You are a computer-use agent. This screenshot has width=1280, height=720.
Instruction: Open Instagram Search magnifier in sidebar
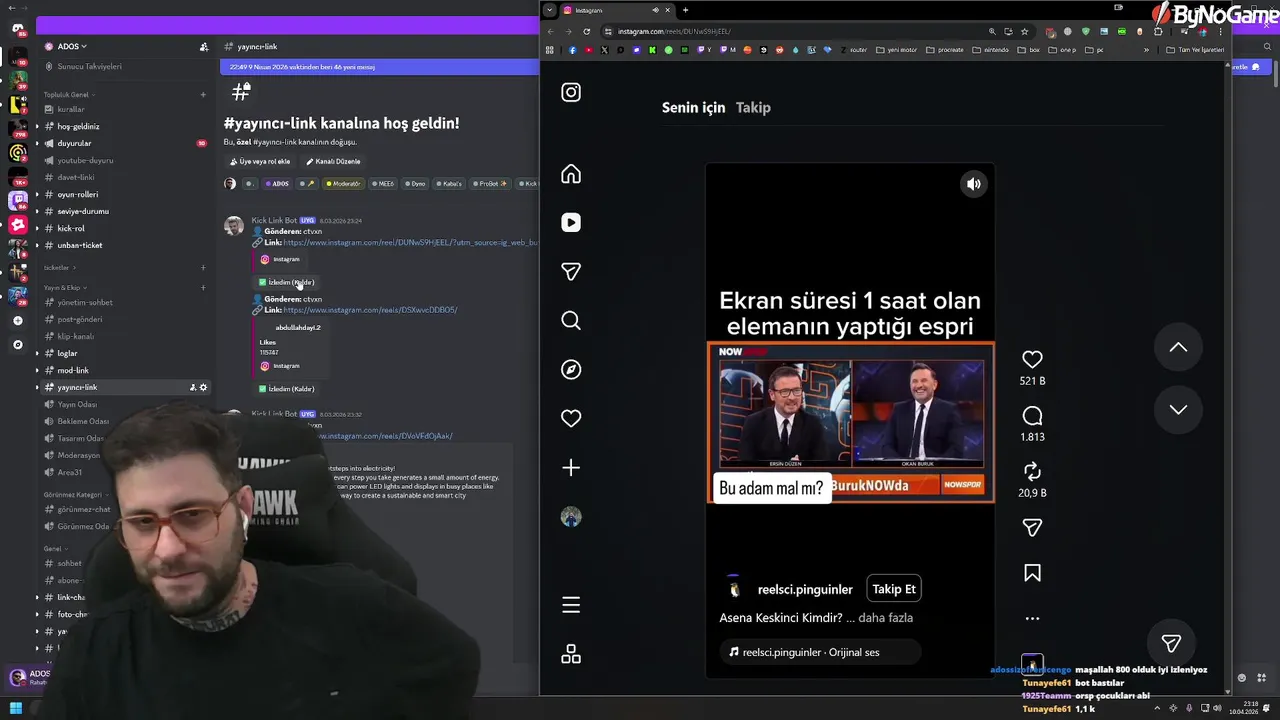pyautogui.click(x=571, y=321)
